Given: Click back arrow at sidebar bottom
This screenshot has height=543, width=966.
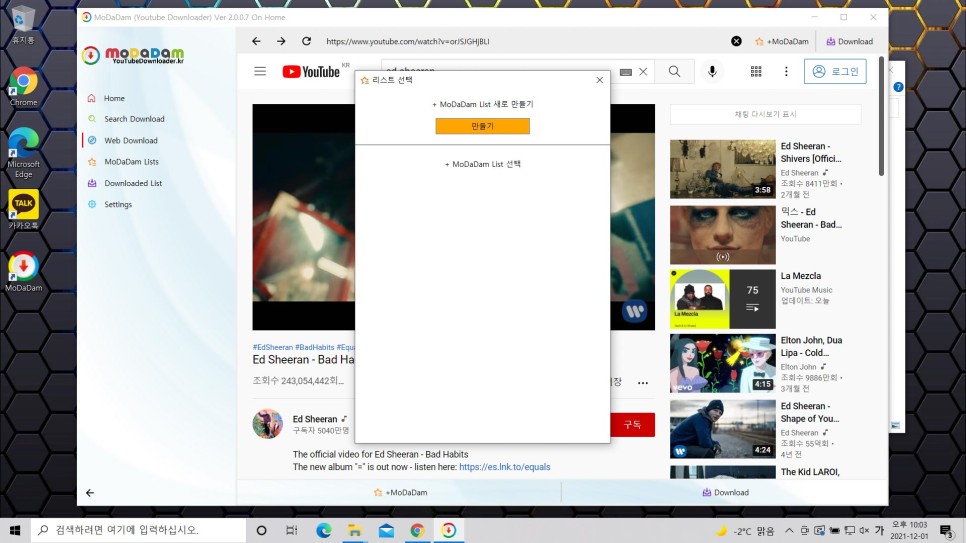Looking at the screenshot, I should tap(90, 492).
